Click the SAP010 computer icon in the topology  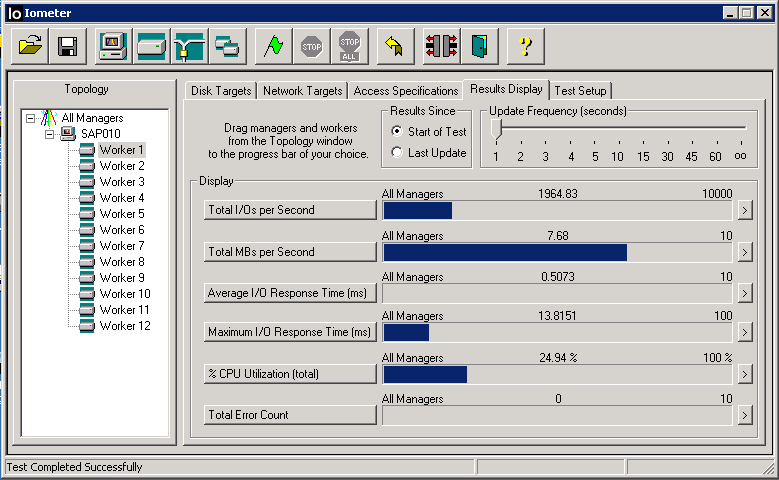[68, 134]
